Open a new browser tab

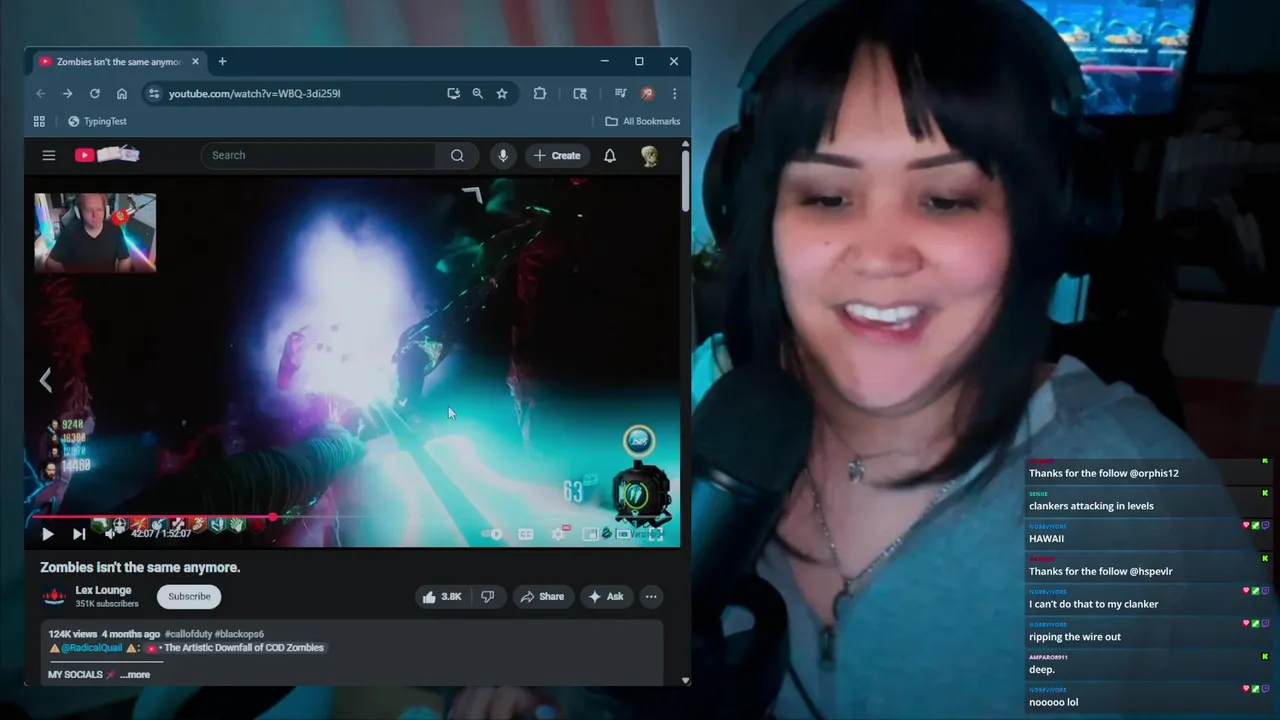[x=222, y=61]
